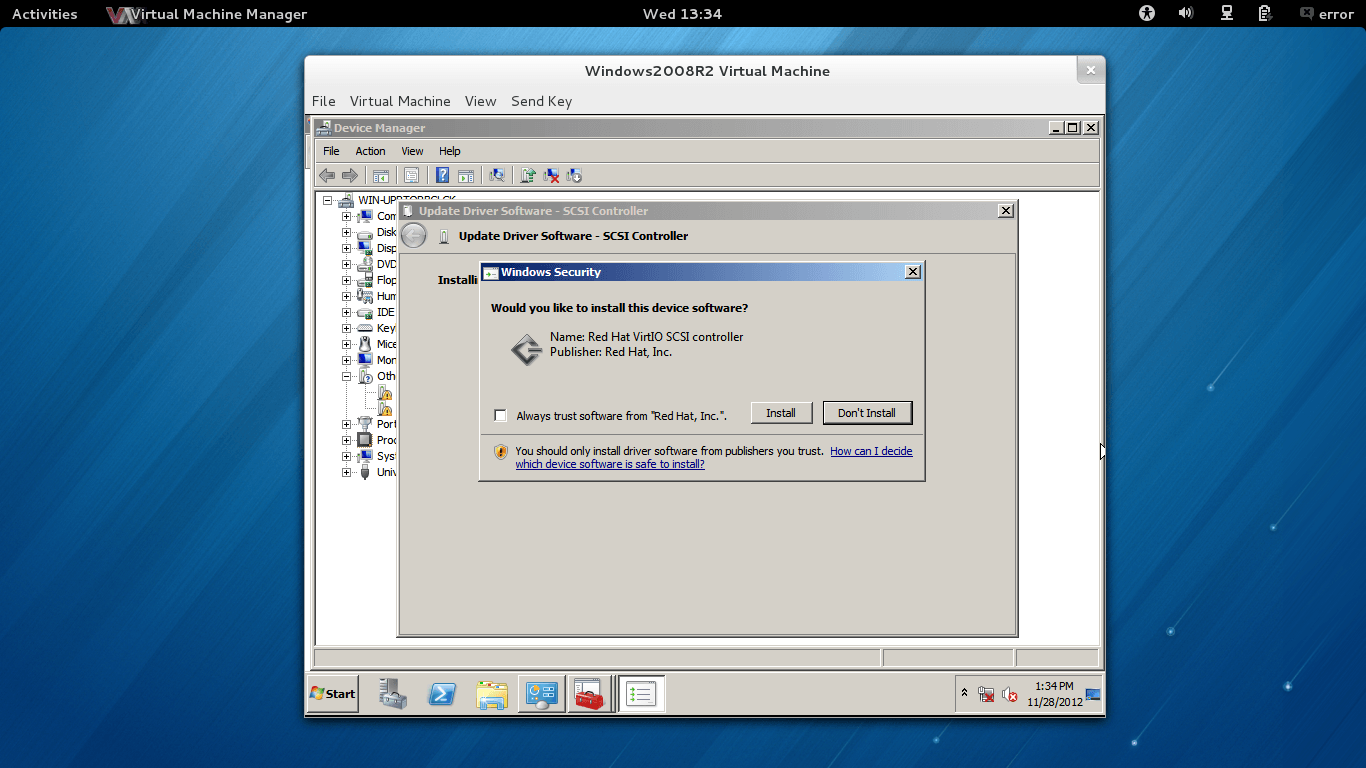The height and width of the screenshot is (768, 1366).
Task: Click the Forward arrow in Device Manager toolbar
Action: point(350,175)
